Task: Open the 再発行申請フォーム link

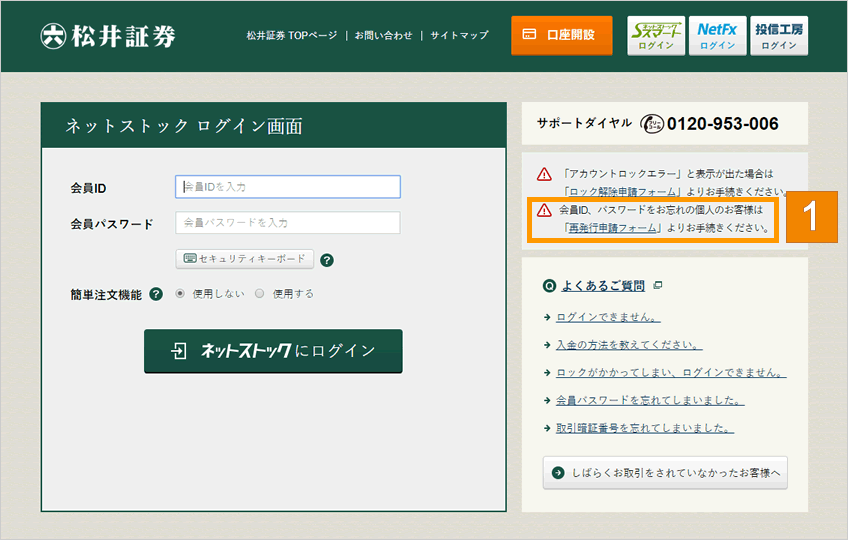Action: pos(612,228)
